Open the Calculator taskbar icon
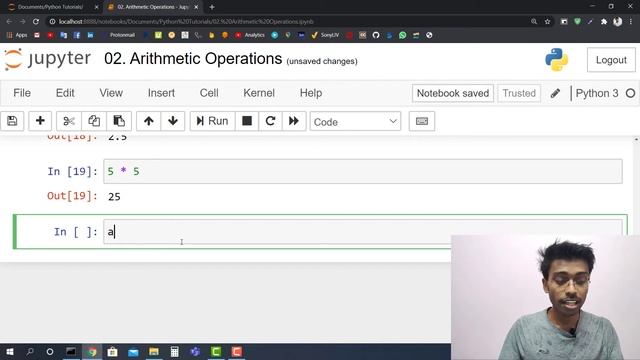 click(x=174, y=351)
